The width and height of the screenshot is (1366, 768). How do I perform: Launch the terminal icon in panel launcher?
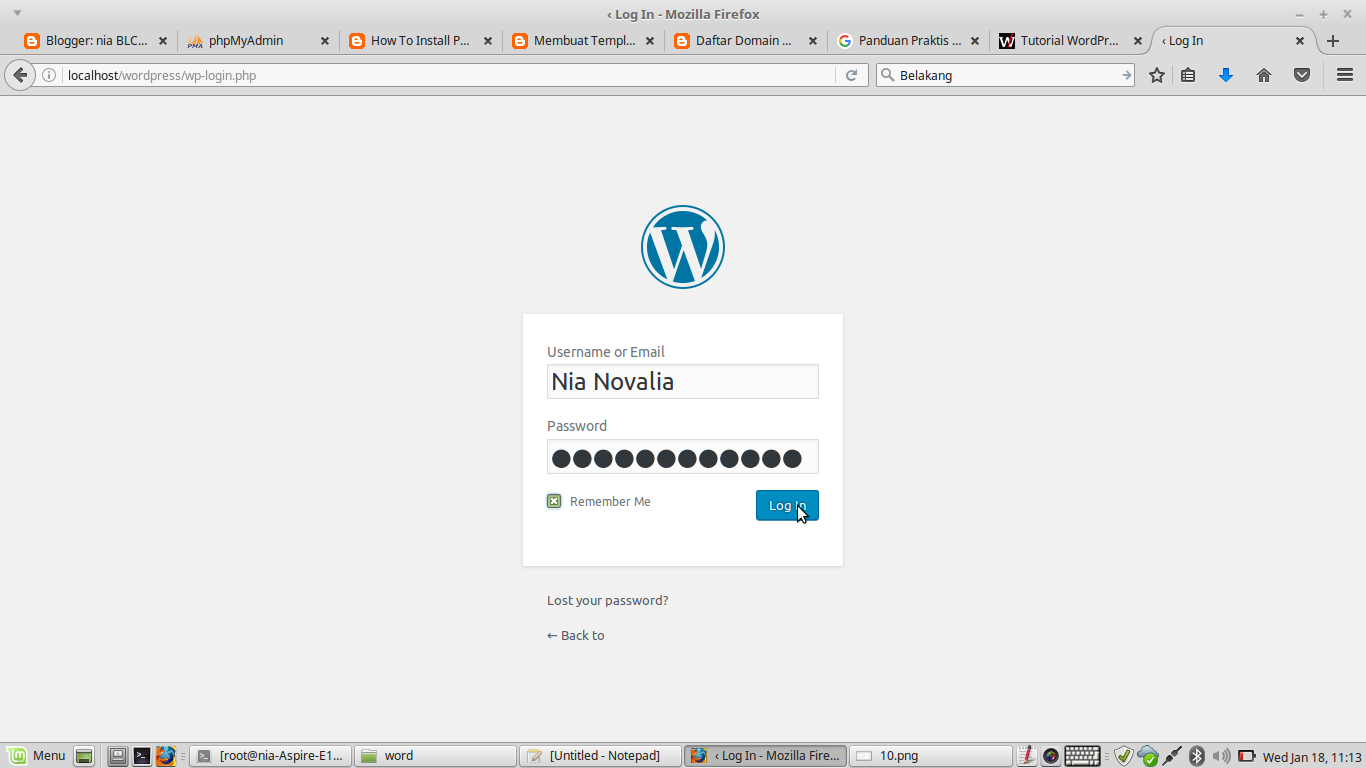point(142,756)
